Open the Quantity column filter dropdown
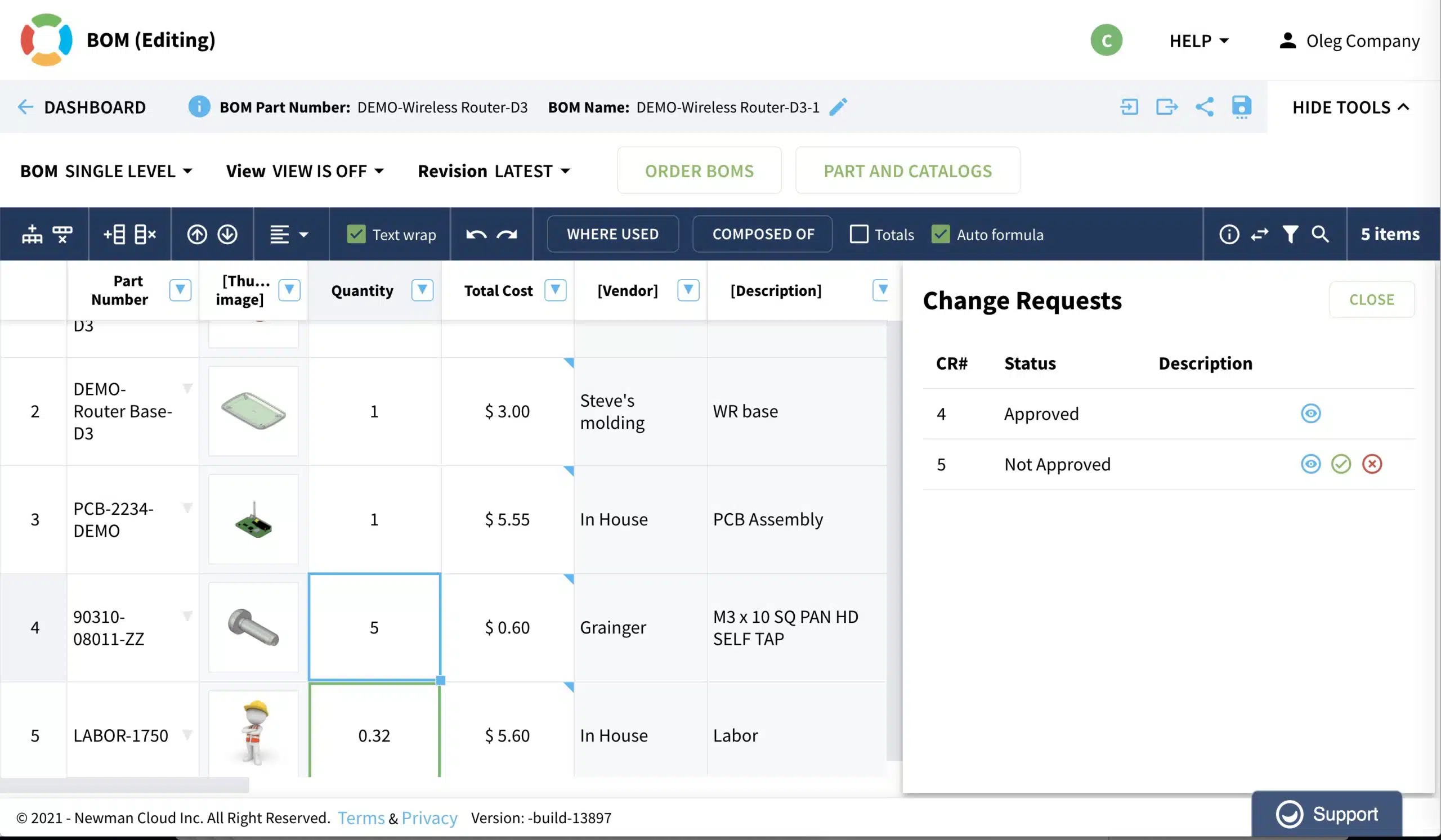The width and height of the screenshot is (1441, 840). tap(422, 290)
